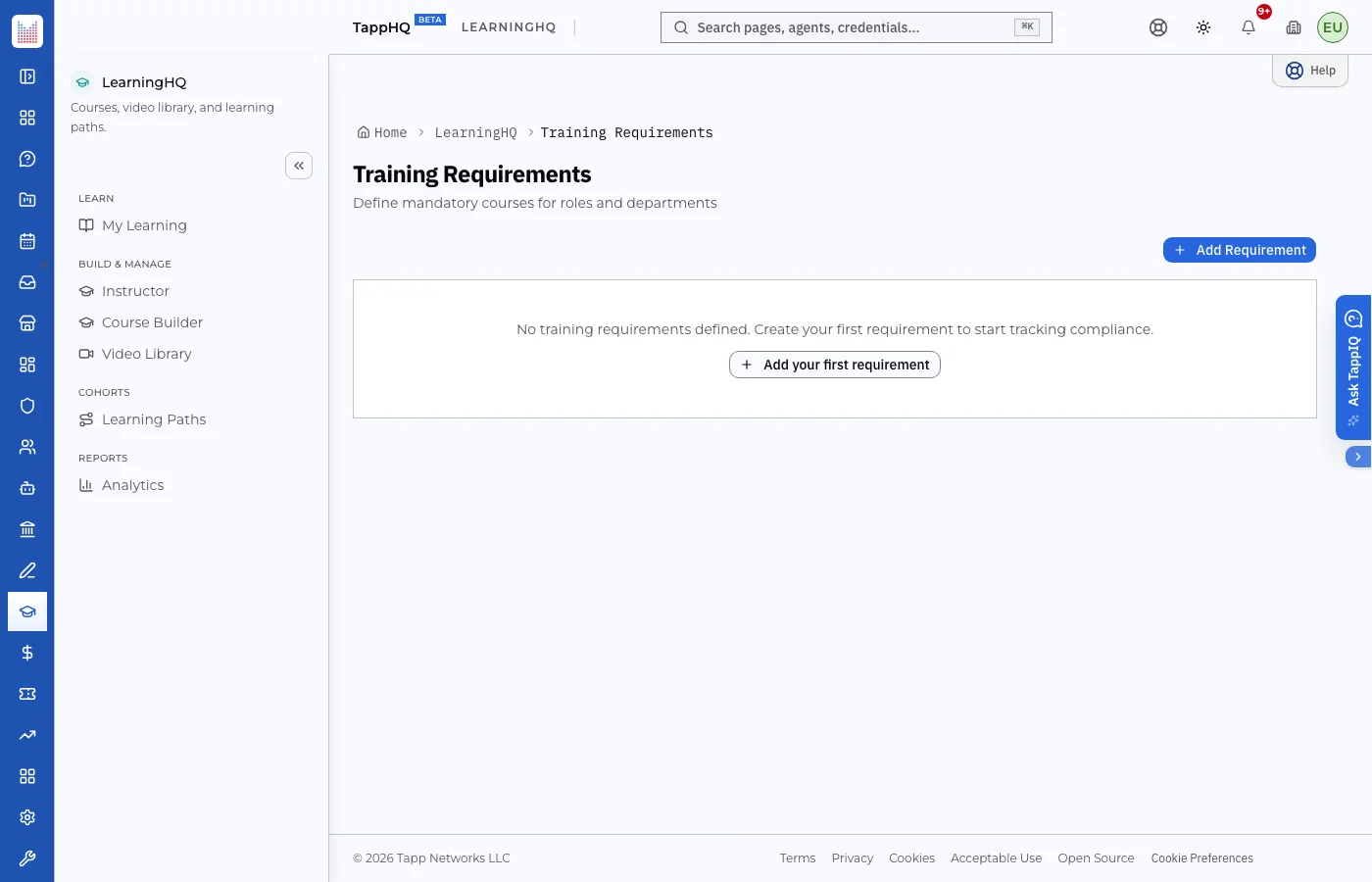Open the bank building icon in the rail

[x=27, y=529]
